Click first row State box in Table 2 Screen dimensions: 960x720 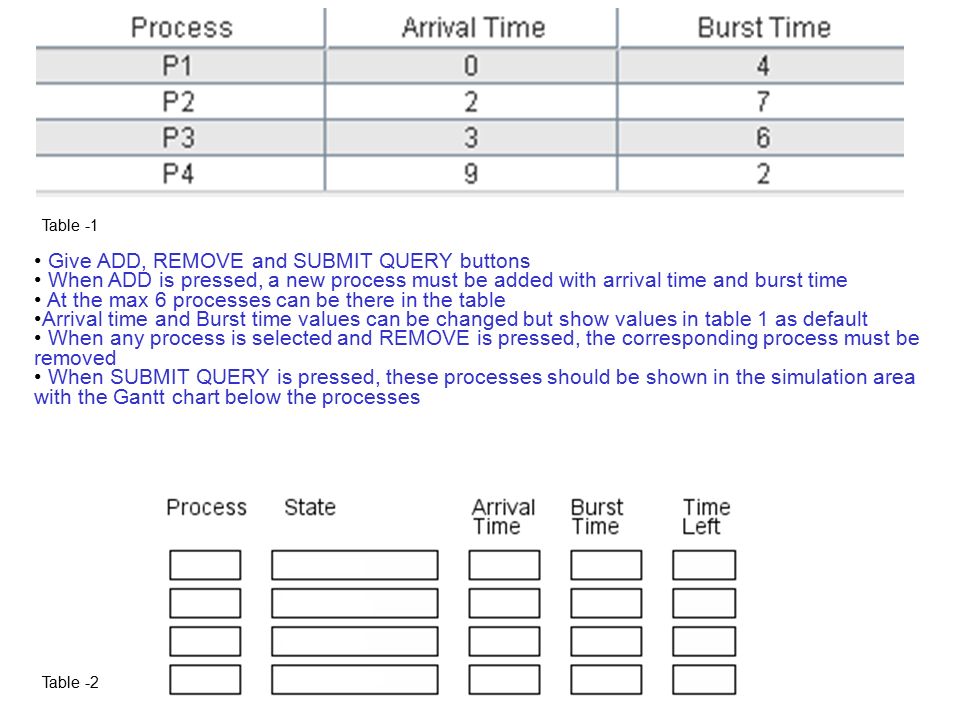pos(355,564)
